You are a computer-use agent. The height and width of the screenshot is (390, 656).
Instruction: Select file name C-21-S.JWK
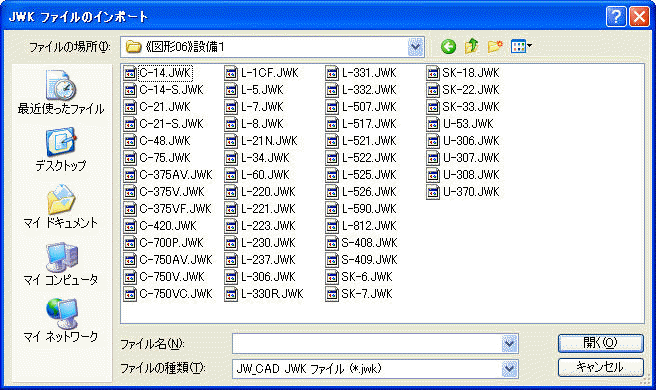click(x=172, y=124)
